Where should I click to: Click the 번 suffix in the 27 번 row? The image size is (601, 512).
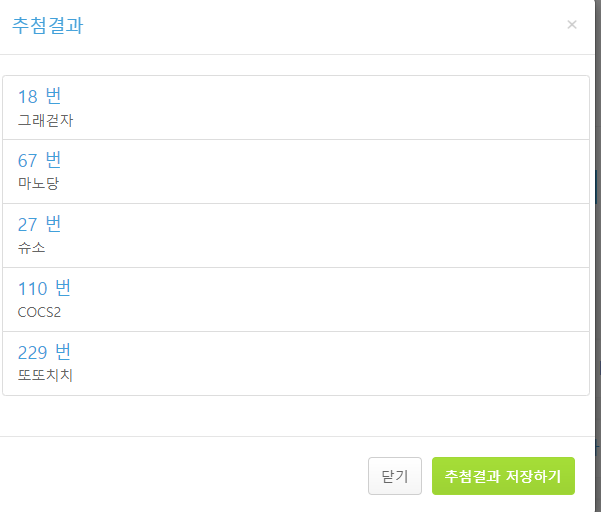click(54, 224)
